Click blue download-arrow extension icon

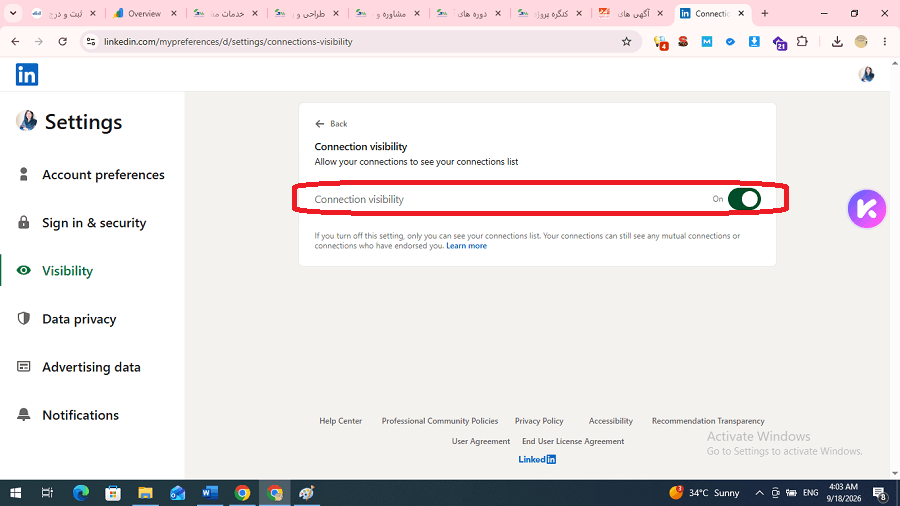tap(754, 41)
